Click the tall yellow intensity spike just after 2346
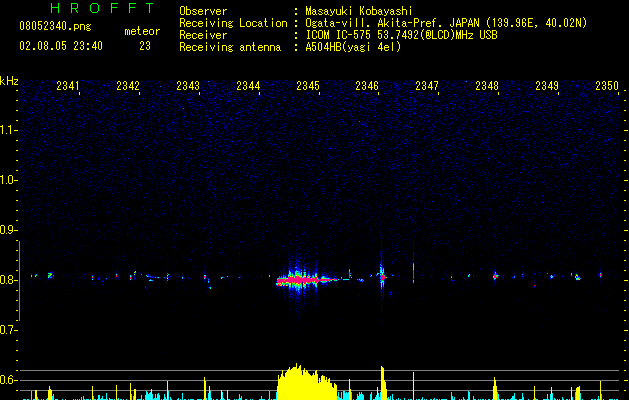The width and height of the screenshot is (629, 400). pyautogui.click(x=383, y=383)
